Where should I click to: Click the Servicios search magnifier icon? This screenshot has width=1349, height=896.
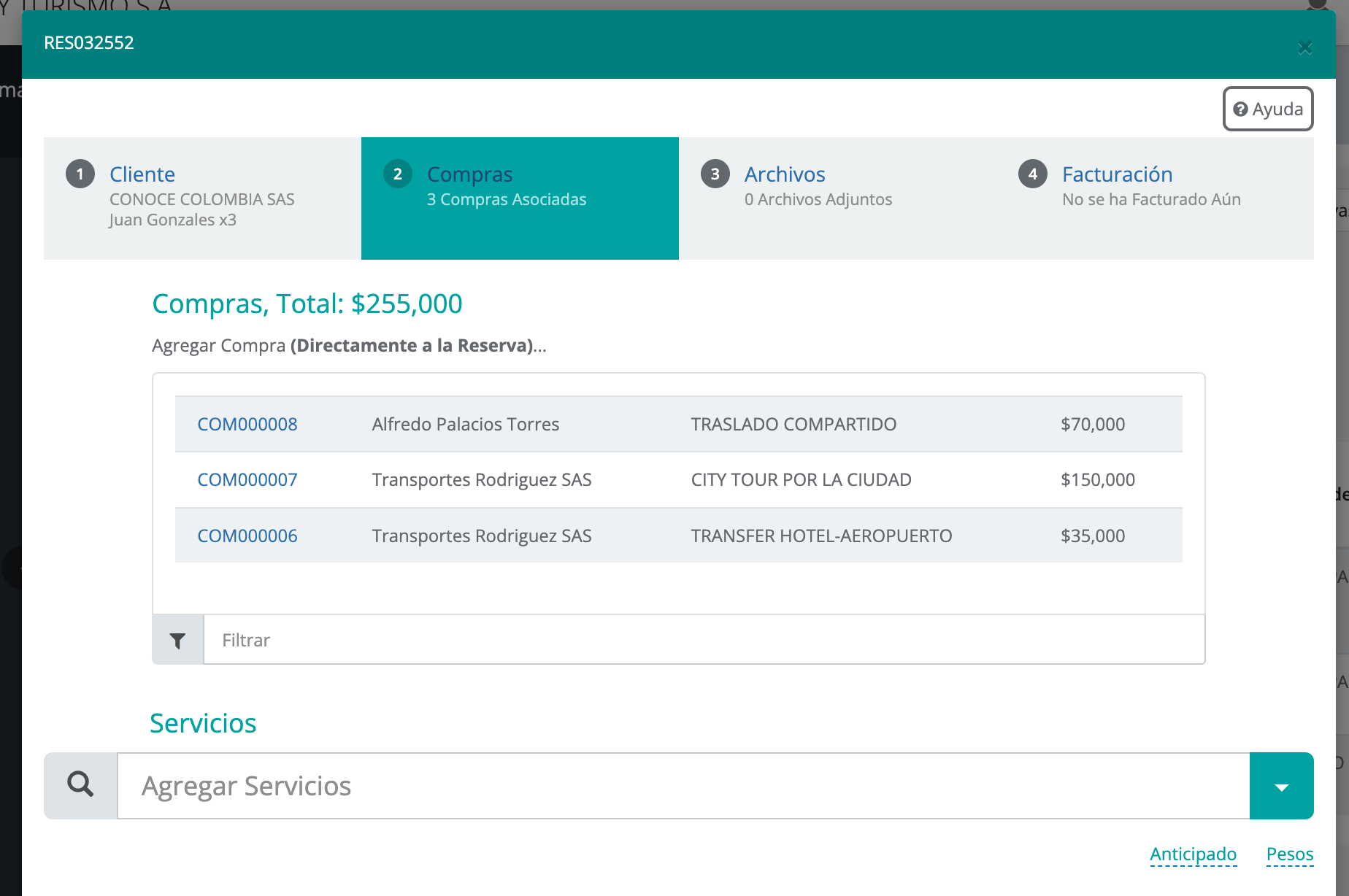pos(80,785)
